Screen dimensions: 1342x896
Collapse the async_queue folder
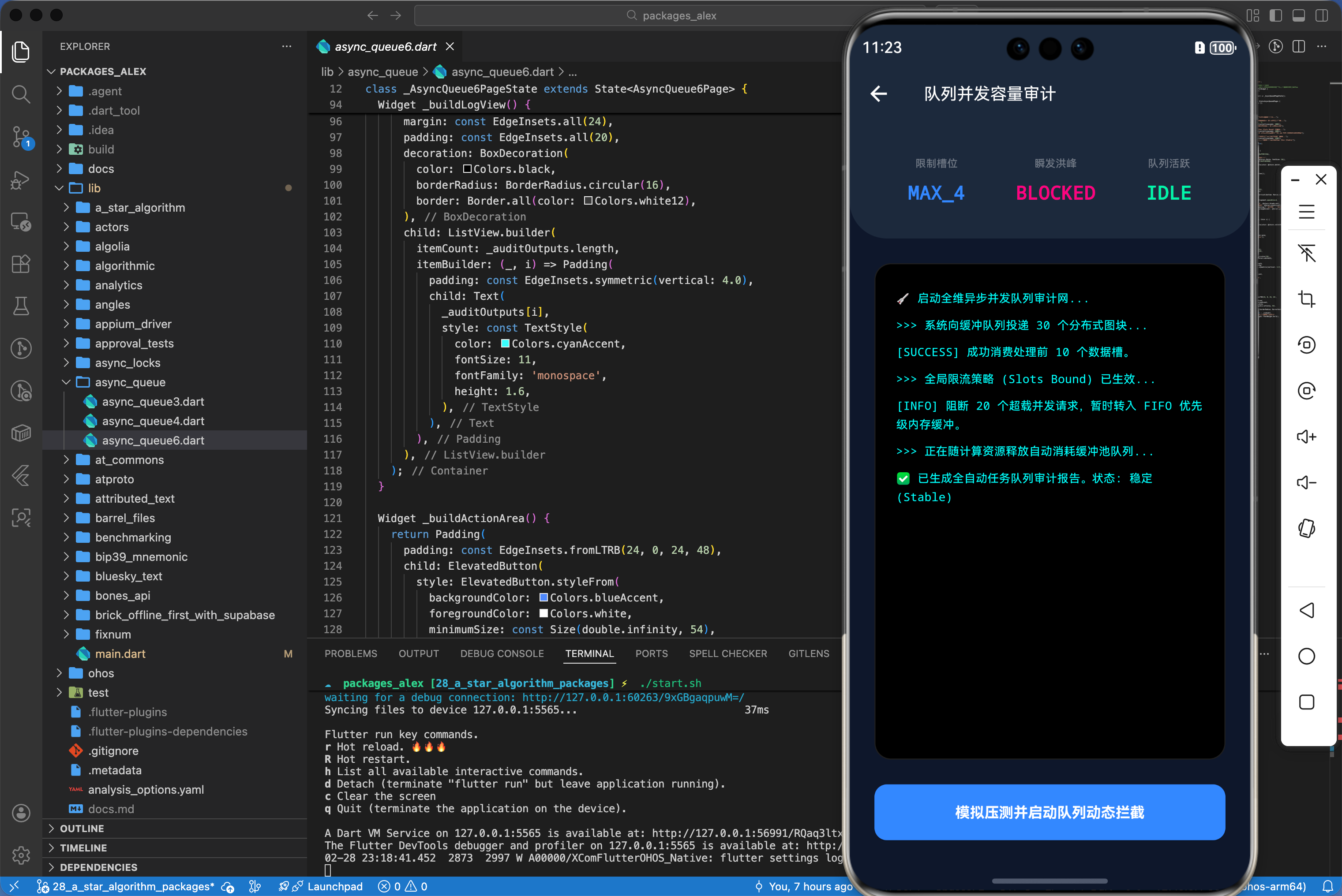pos(130,382)
